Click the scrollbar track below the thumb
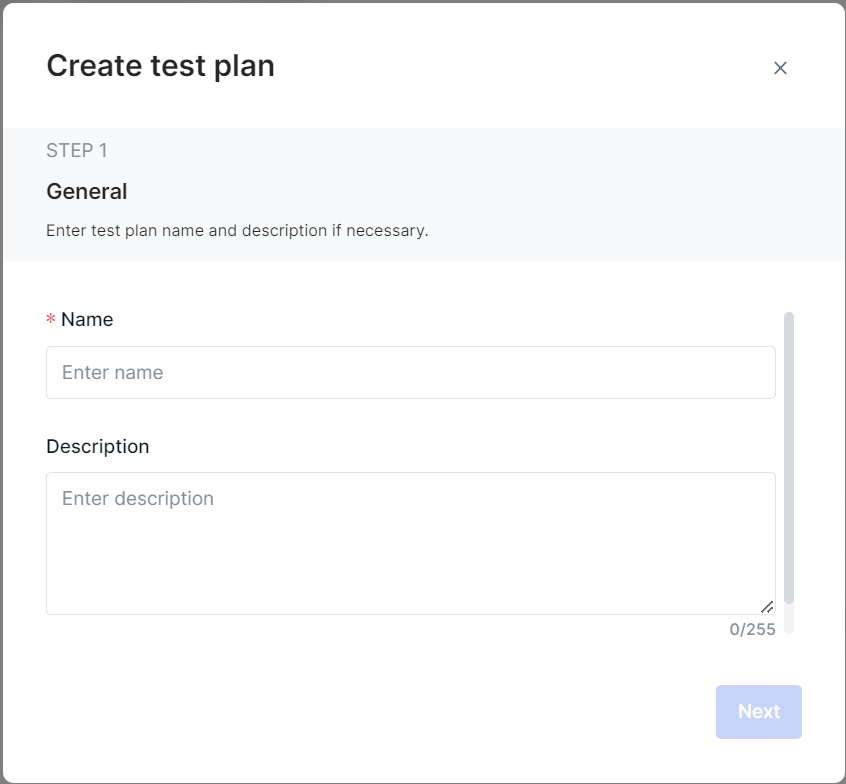Image resolution: width=846 pixels, height=784 pixels. pos(789,618)
